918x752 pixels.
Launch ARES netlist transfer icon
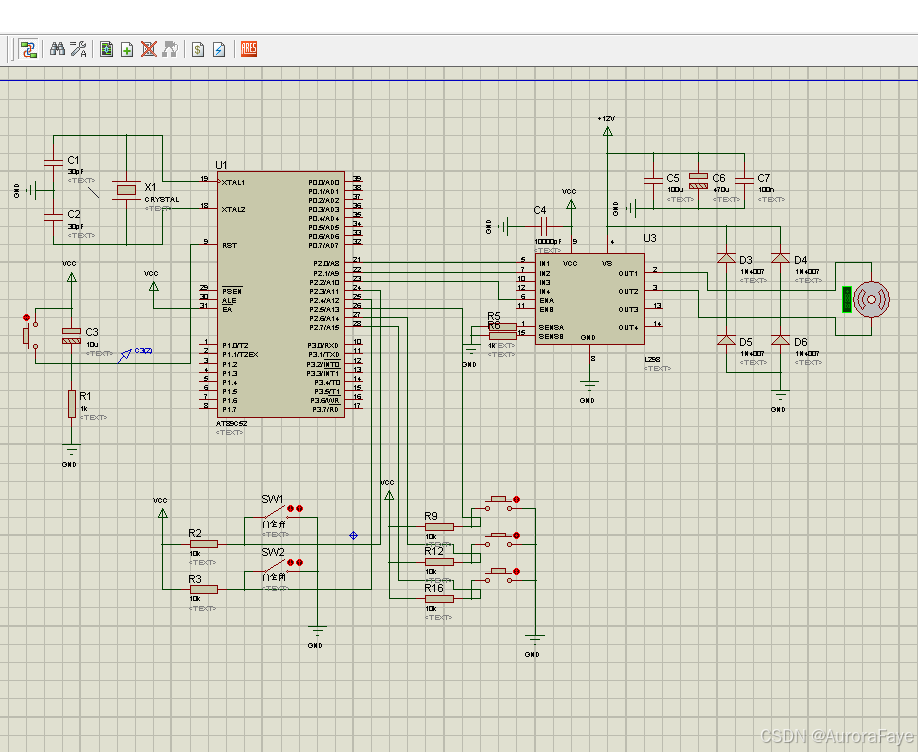pos(249,49)
